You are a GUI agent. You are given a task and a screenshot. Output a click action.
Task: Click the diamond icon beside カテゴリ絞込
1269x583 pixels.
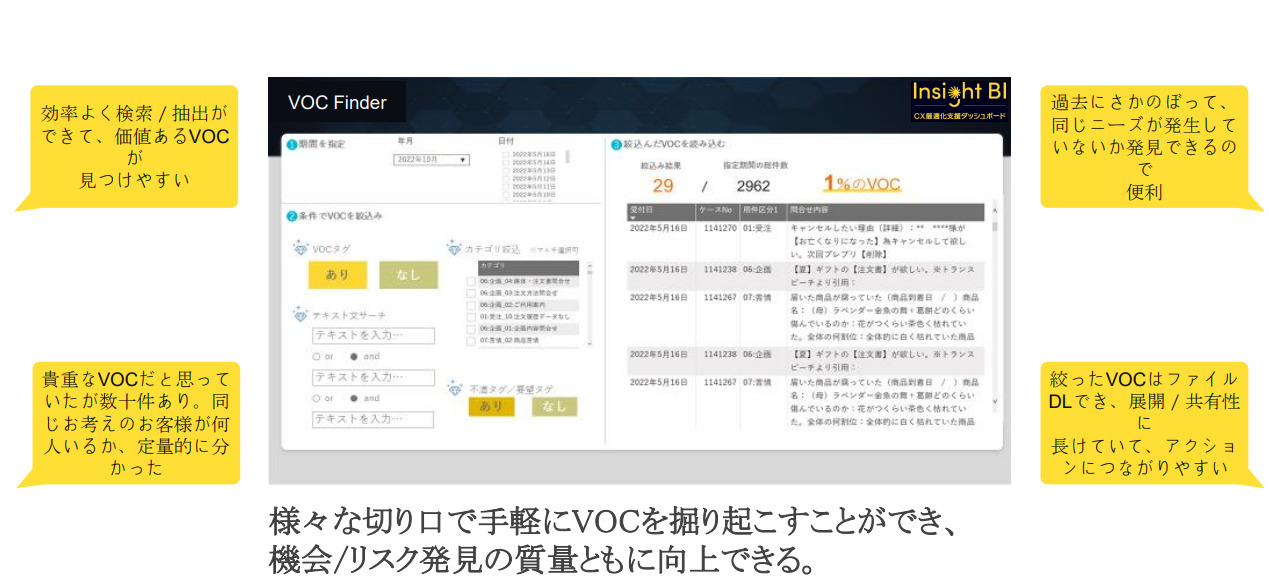(454, 248)
